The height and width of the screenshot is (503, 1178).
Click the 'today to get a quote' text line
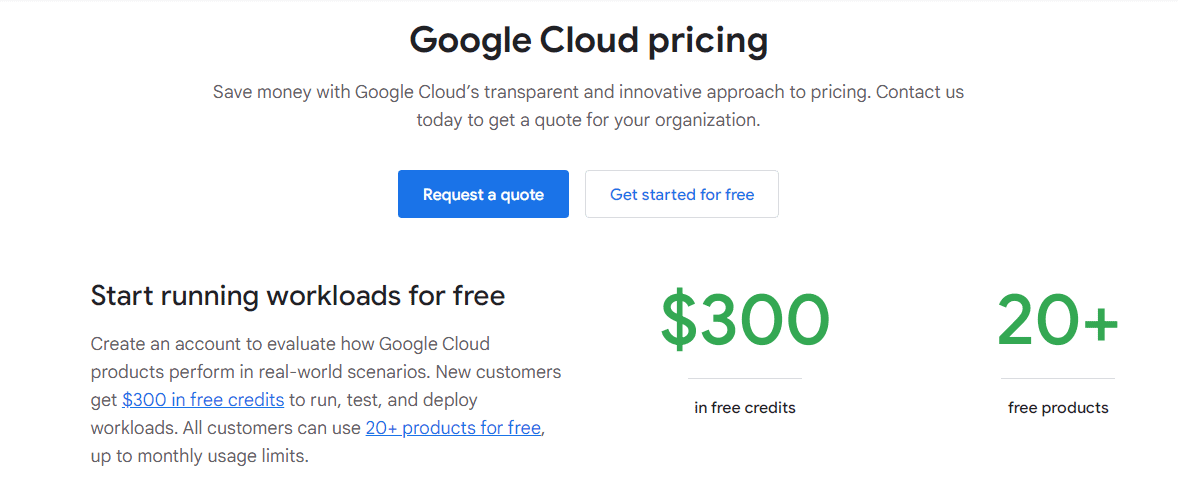[x=588, y=120]
